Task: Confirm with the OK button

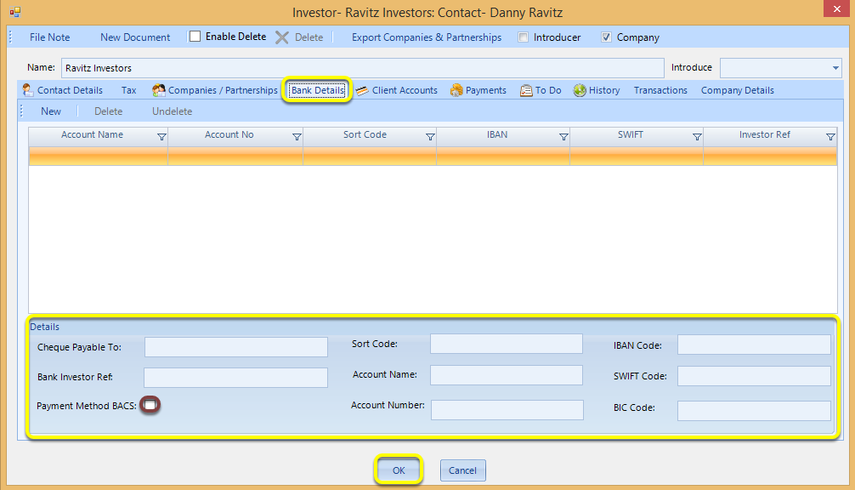Action: click(x=399, y=470)
